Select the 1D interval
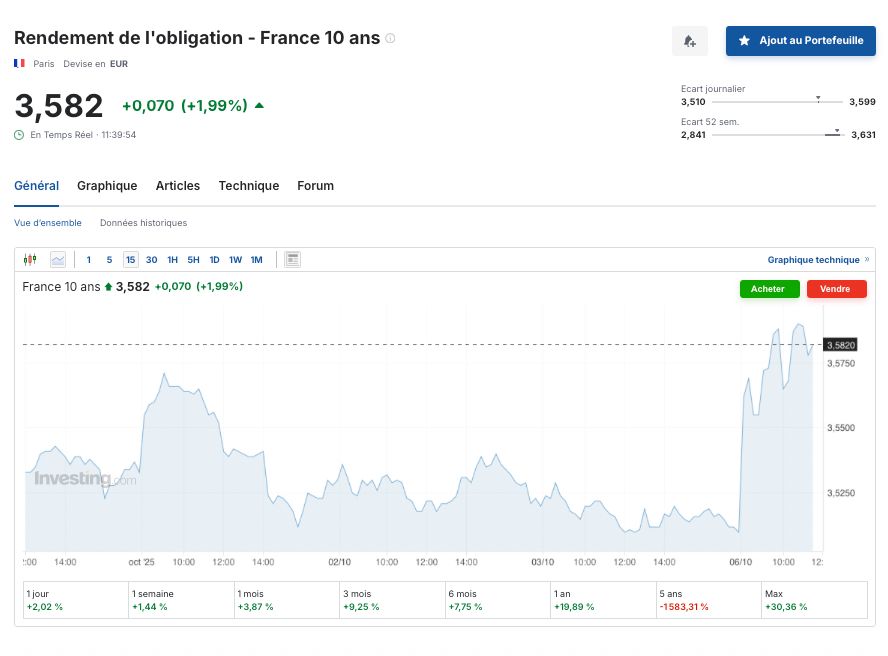The image size is (888, 656). (214, 259)
